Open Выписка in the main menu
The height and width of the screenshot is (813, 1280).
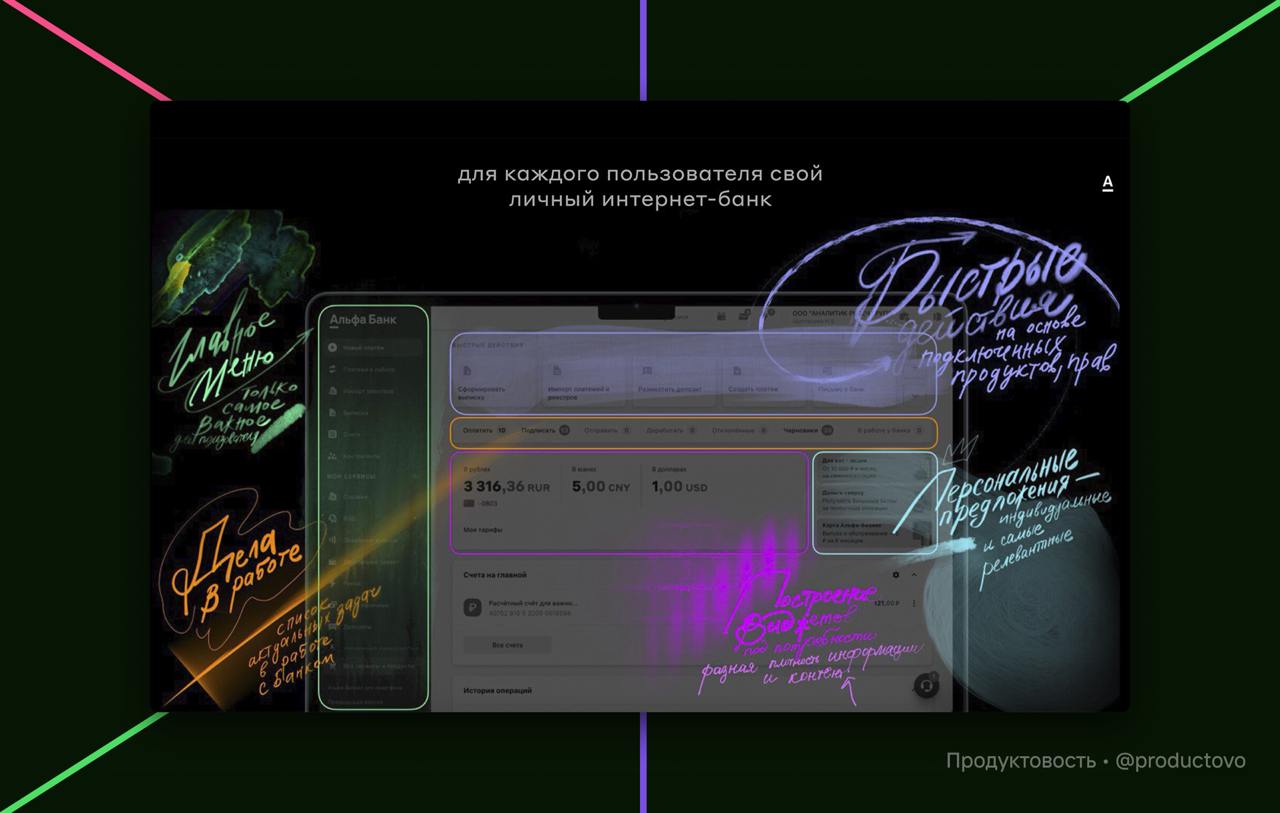[x=356, y=412]
